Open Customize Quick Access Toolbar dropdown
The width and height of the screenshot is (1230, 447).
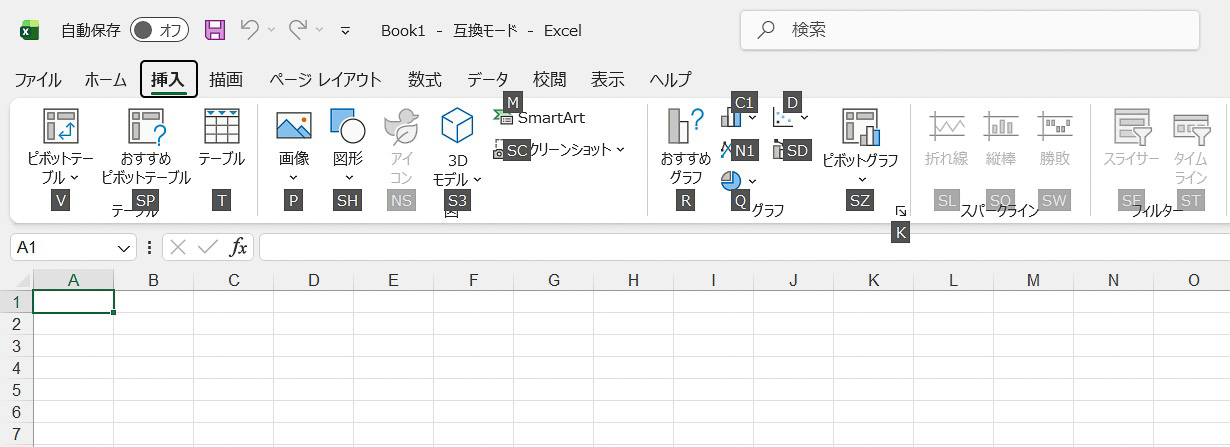coord(346,31)
